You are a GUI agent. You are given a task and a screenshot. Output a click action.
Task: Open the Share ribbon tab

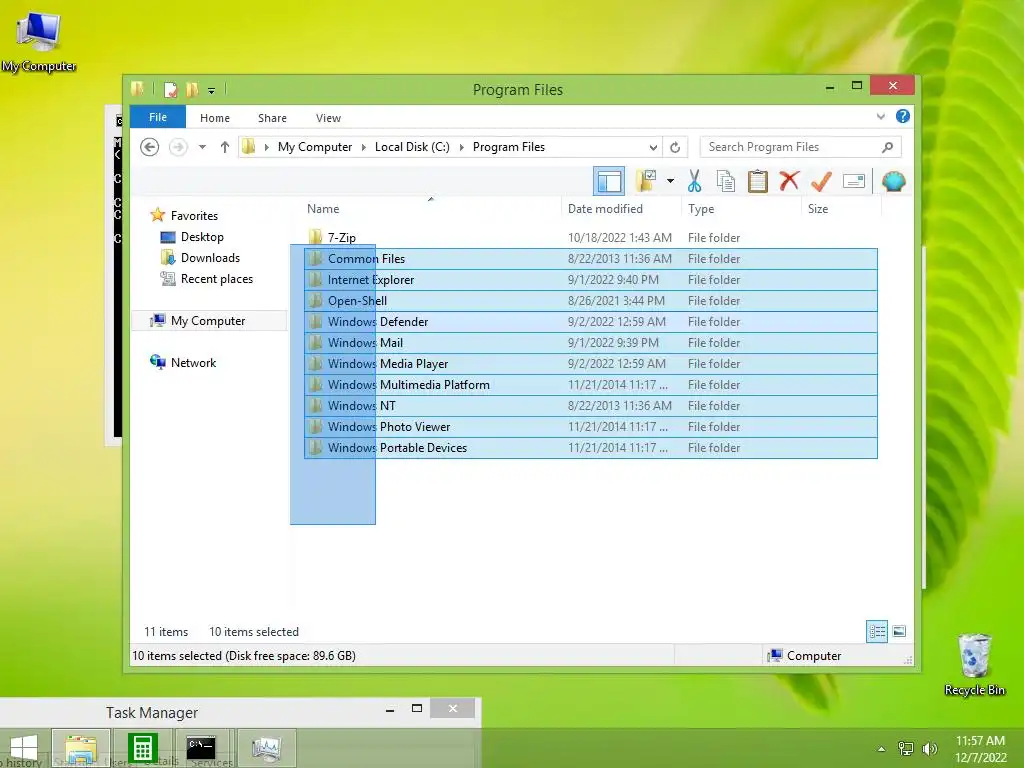click(x=272, y=118)
